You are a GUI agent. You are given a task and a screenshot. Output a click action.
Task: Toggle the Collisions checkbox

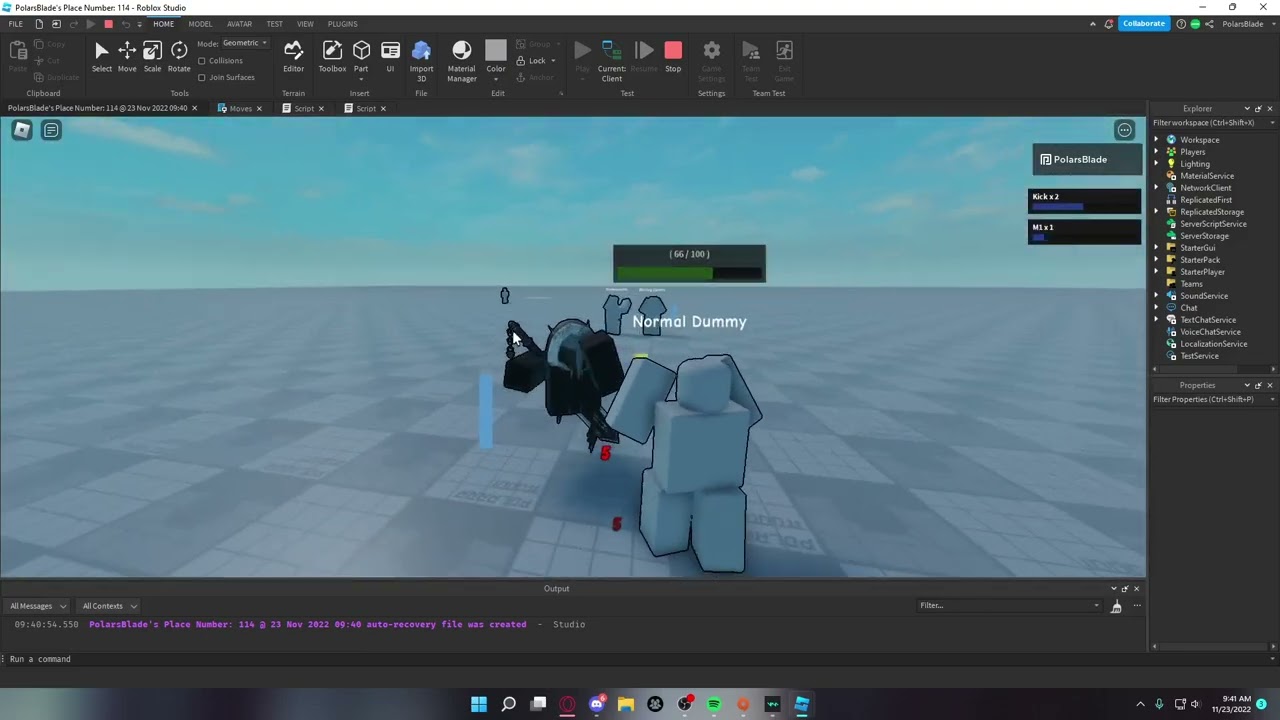pos(202,61)
